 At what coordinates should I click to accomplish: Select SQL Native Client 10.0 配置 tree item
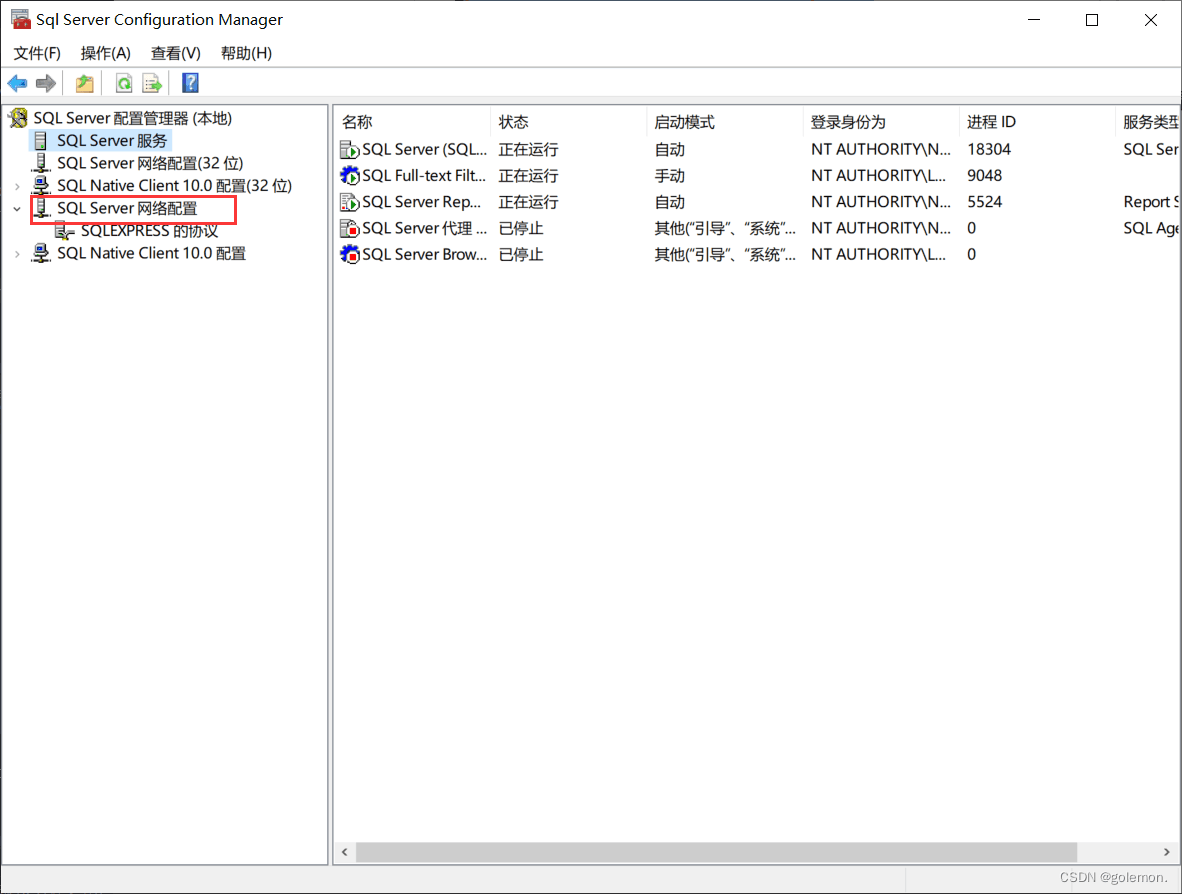point(152,253)
